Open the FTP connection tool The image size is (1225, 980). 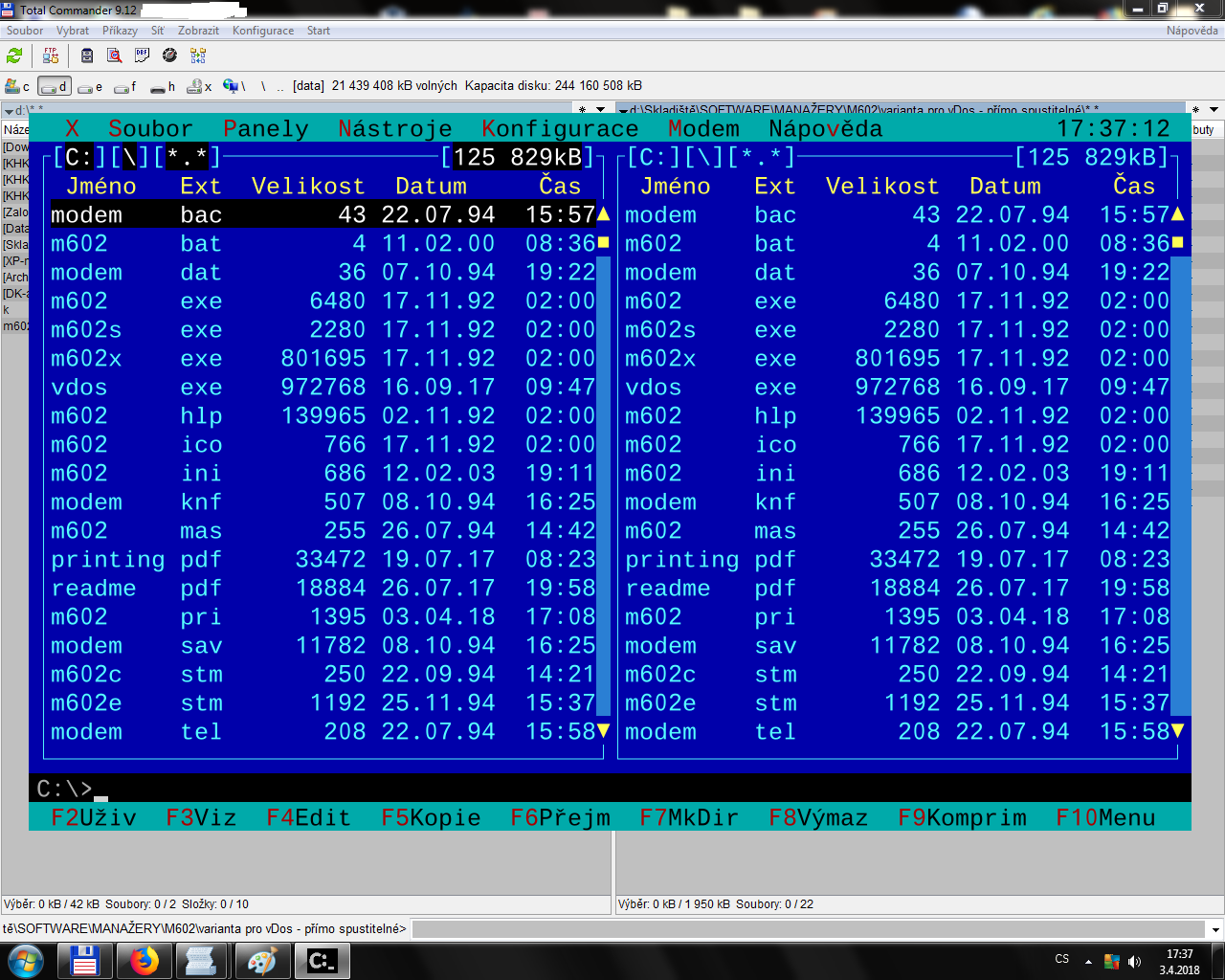(51, 56)
